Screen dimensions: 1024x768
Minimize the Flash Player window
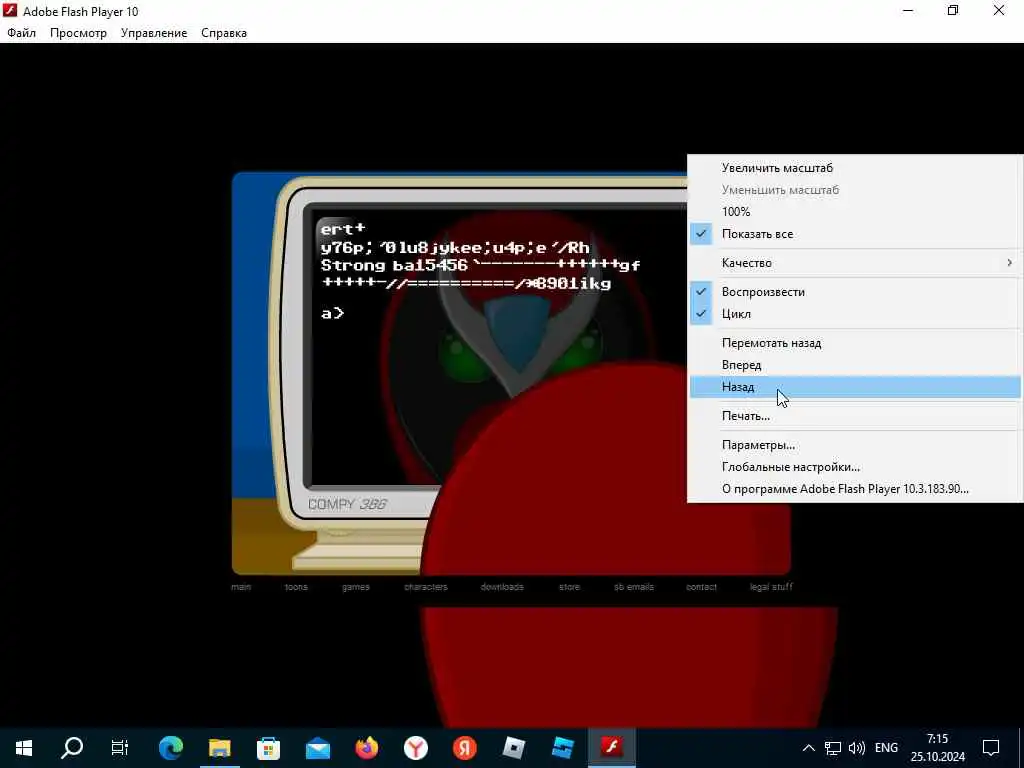pyautogui.click(x=908, y=10)
